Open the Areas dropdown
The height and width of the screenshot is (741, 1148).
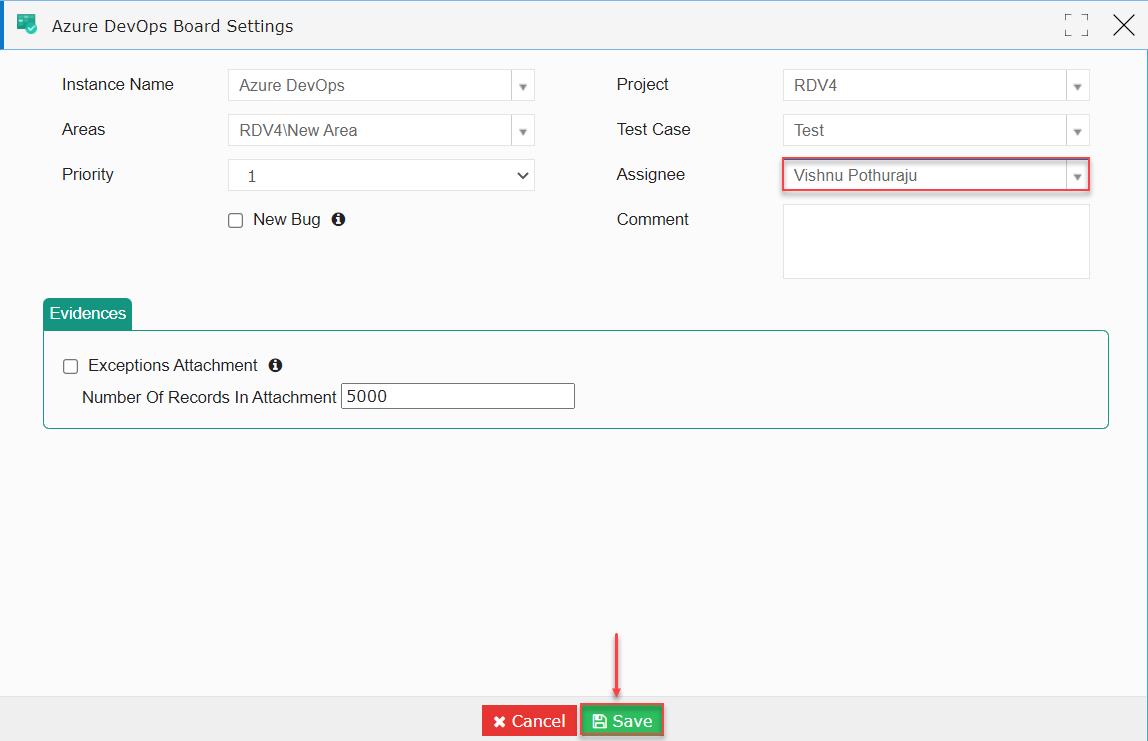(522, 130)
